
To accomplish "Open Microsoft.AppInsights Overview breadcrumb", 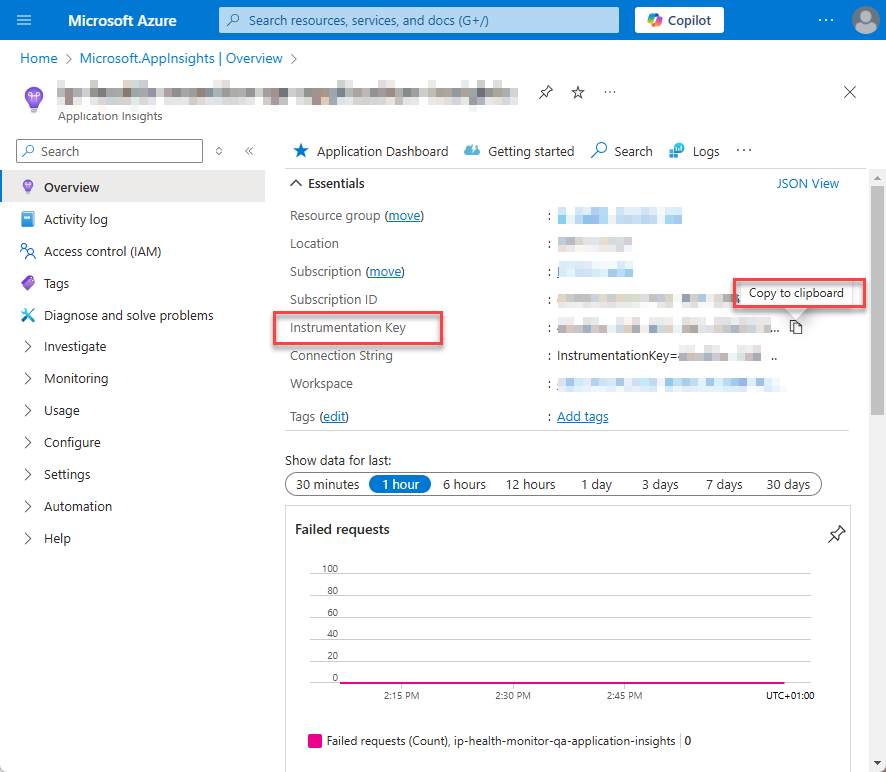I will 181,58.
